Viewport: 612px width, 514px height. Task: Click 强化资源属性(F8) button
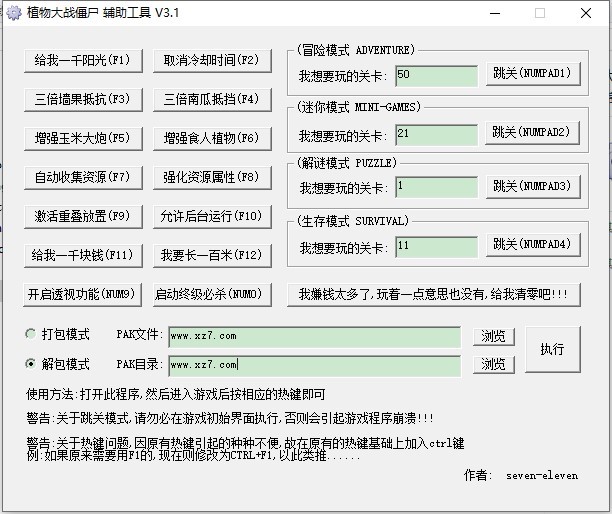[x=212, y=178]
